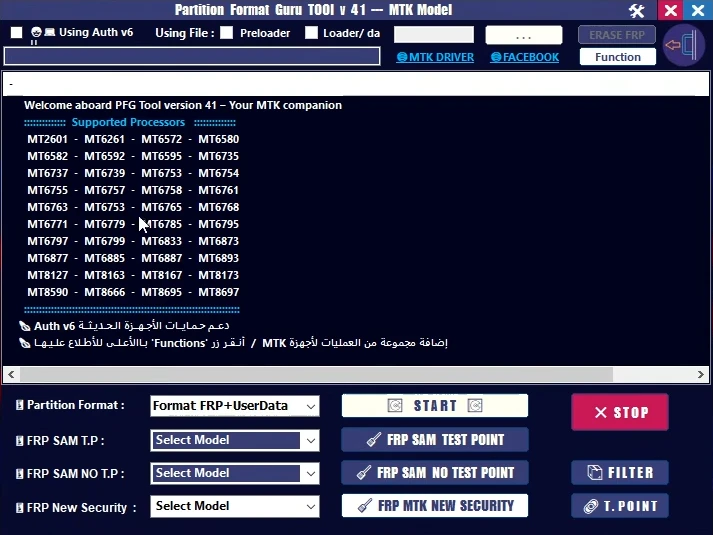Click the STOP button

[620, 412]
